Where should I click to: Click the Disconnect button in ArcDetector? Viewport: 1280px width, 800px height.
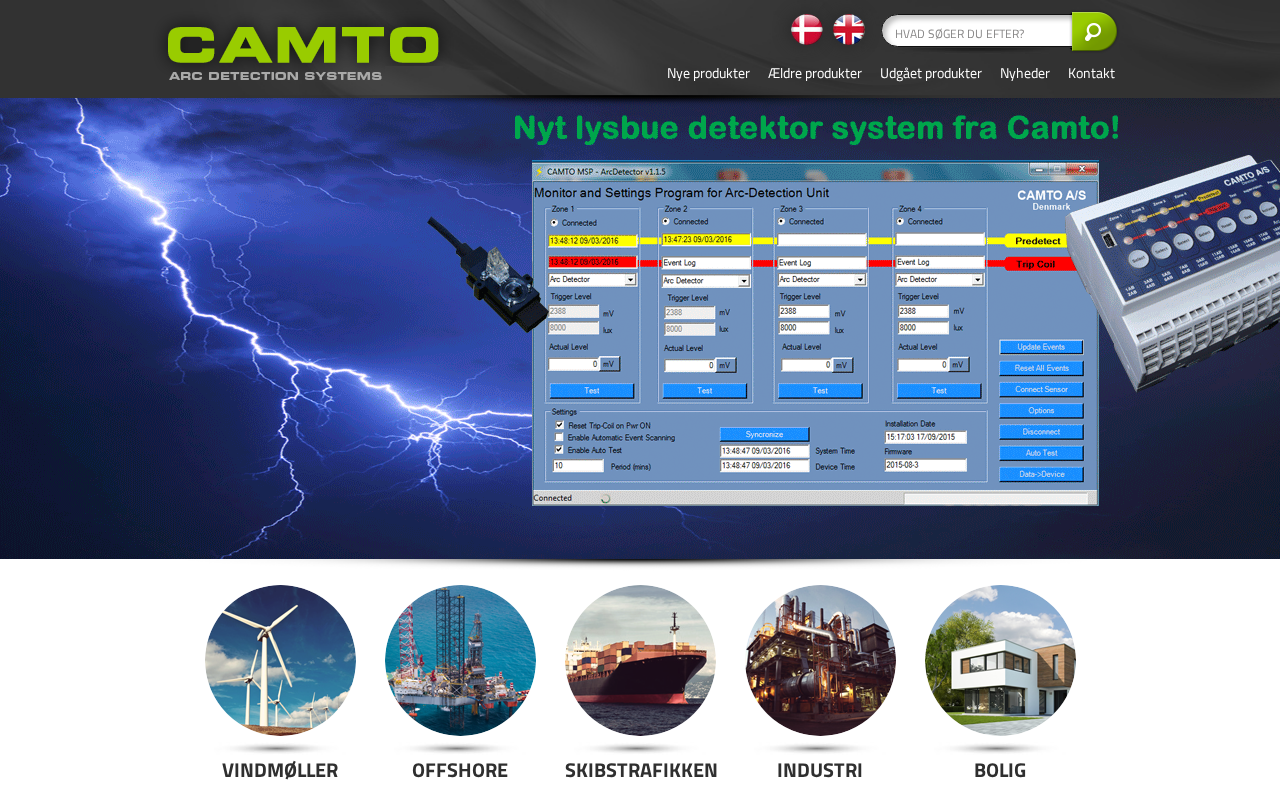point(1041,432)
